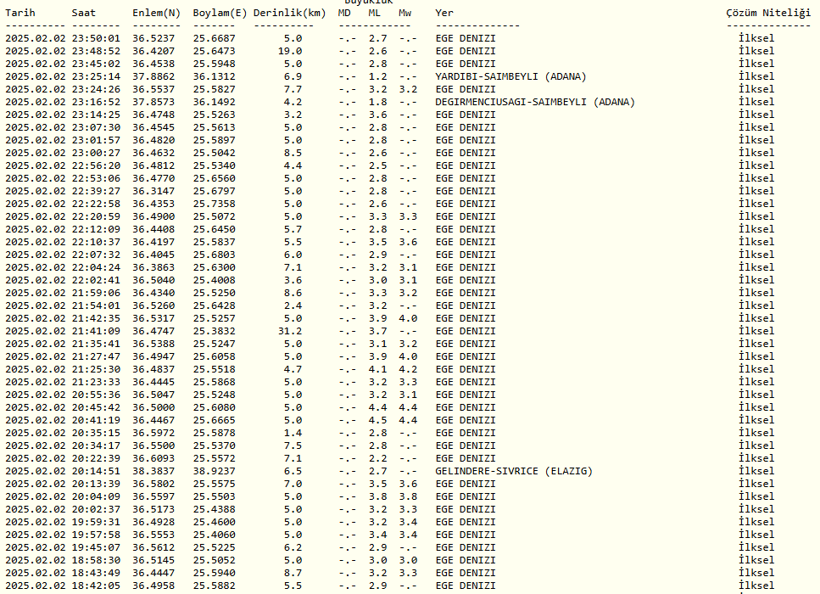The height and width of the screenshot is (594, 820).
Task: Select the Boylam(E) column header
Action: click(x=220, y=12)
